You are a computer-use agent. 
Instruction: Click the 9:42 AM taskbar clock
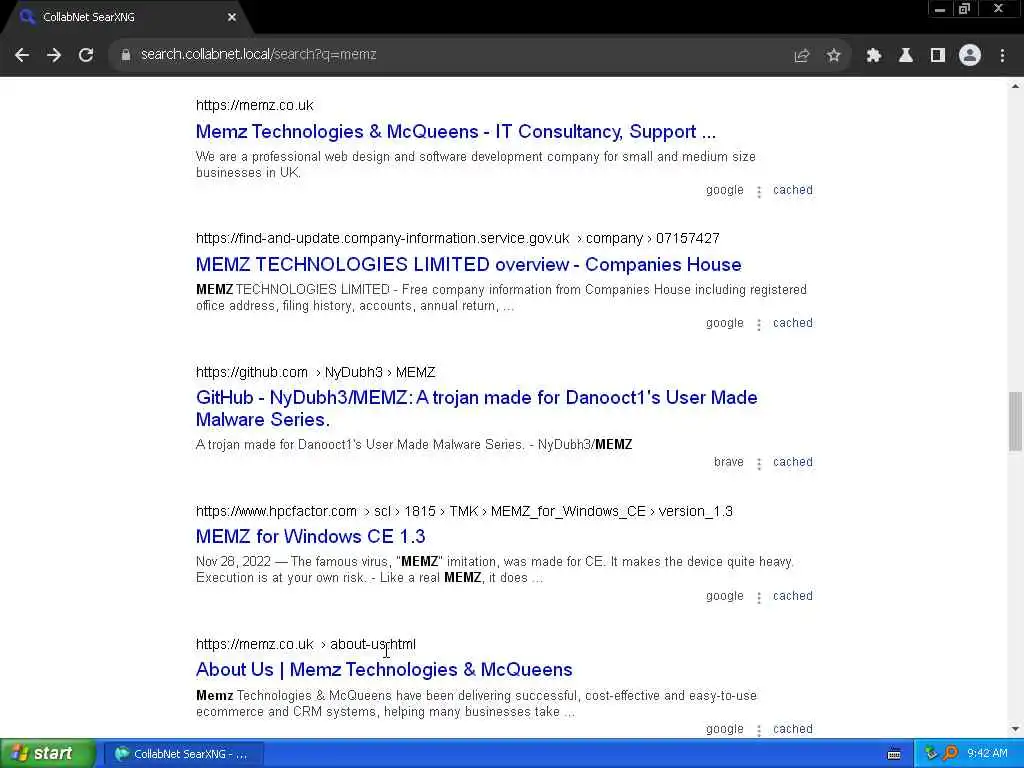coord(987,754)
